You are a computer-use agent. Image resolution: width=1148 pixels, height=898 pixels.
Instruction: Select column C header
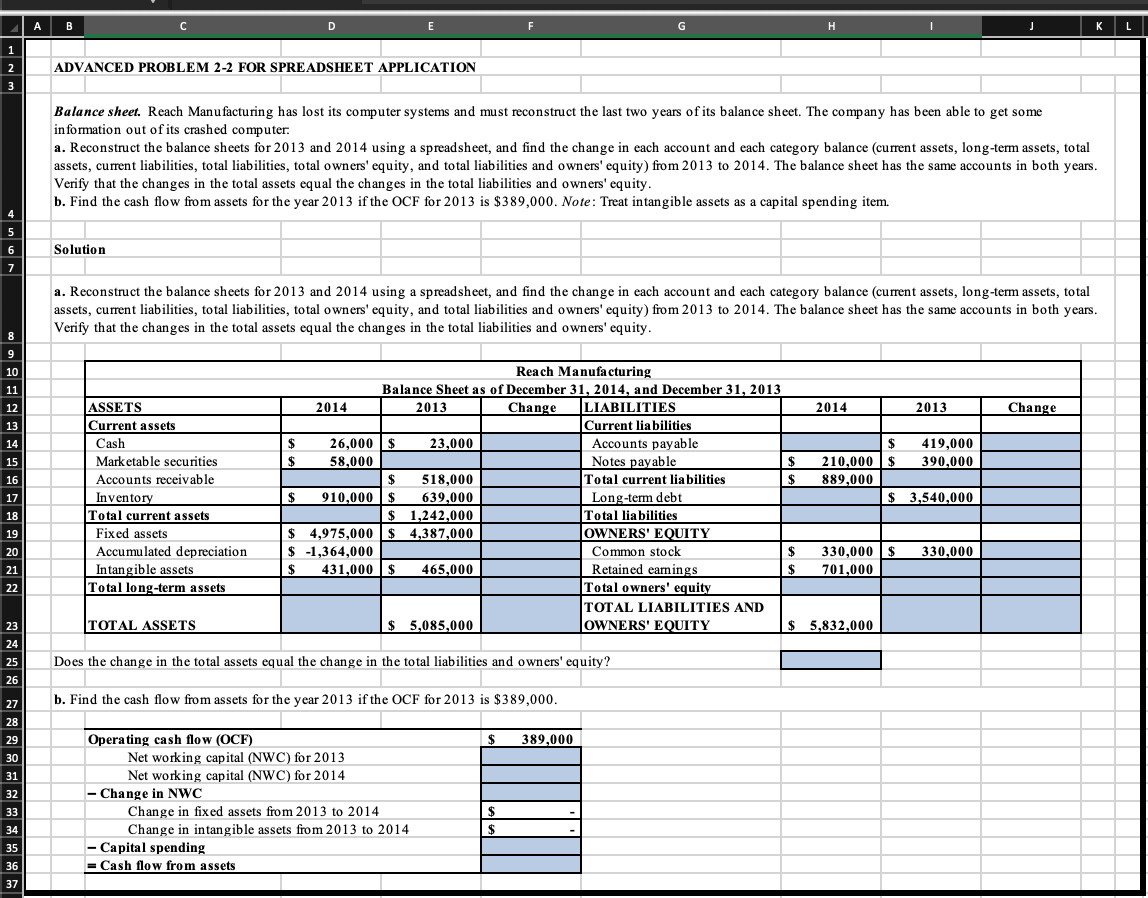(x=183, y=27)
